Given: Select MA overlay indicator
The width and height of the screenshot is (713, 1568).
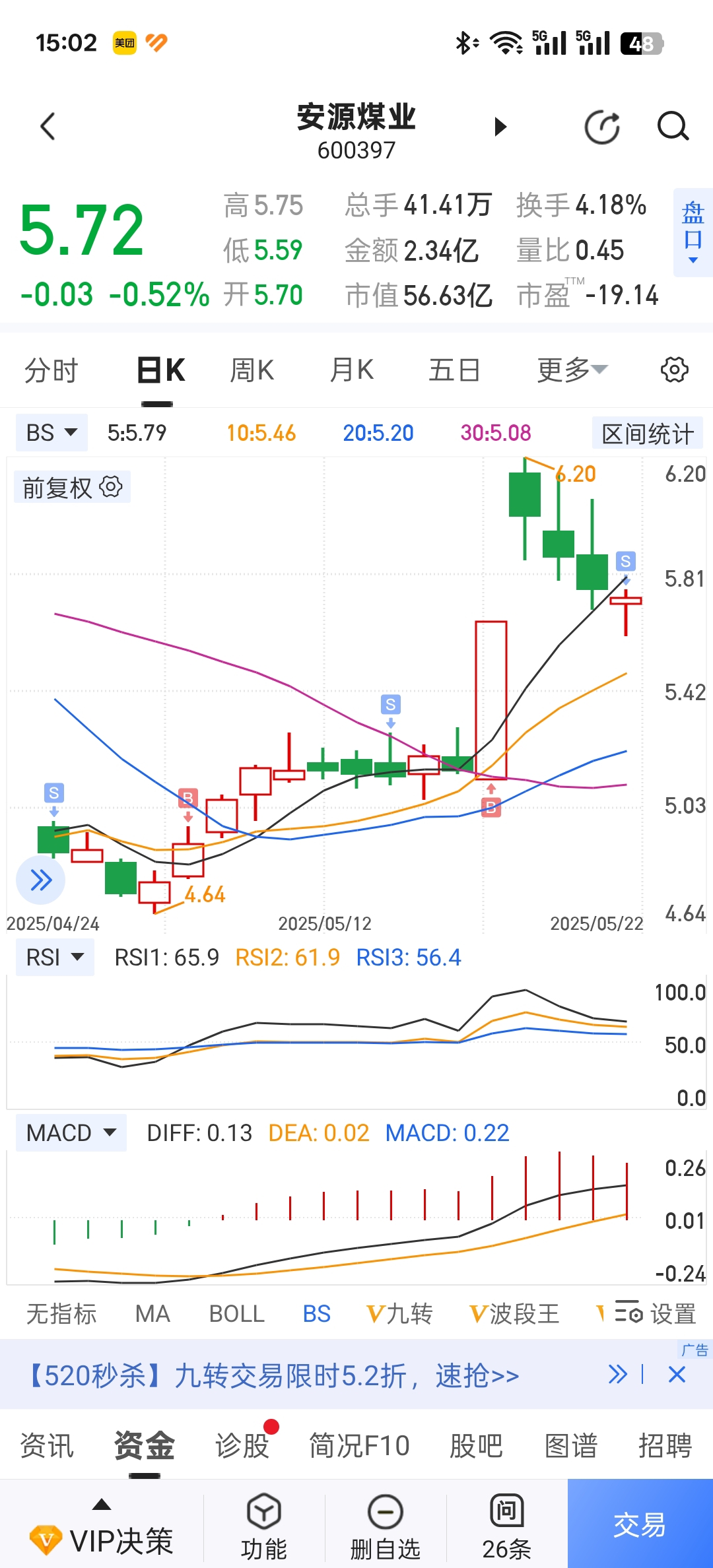Looking at the screenshot, I should pos(153,1313).
